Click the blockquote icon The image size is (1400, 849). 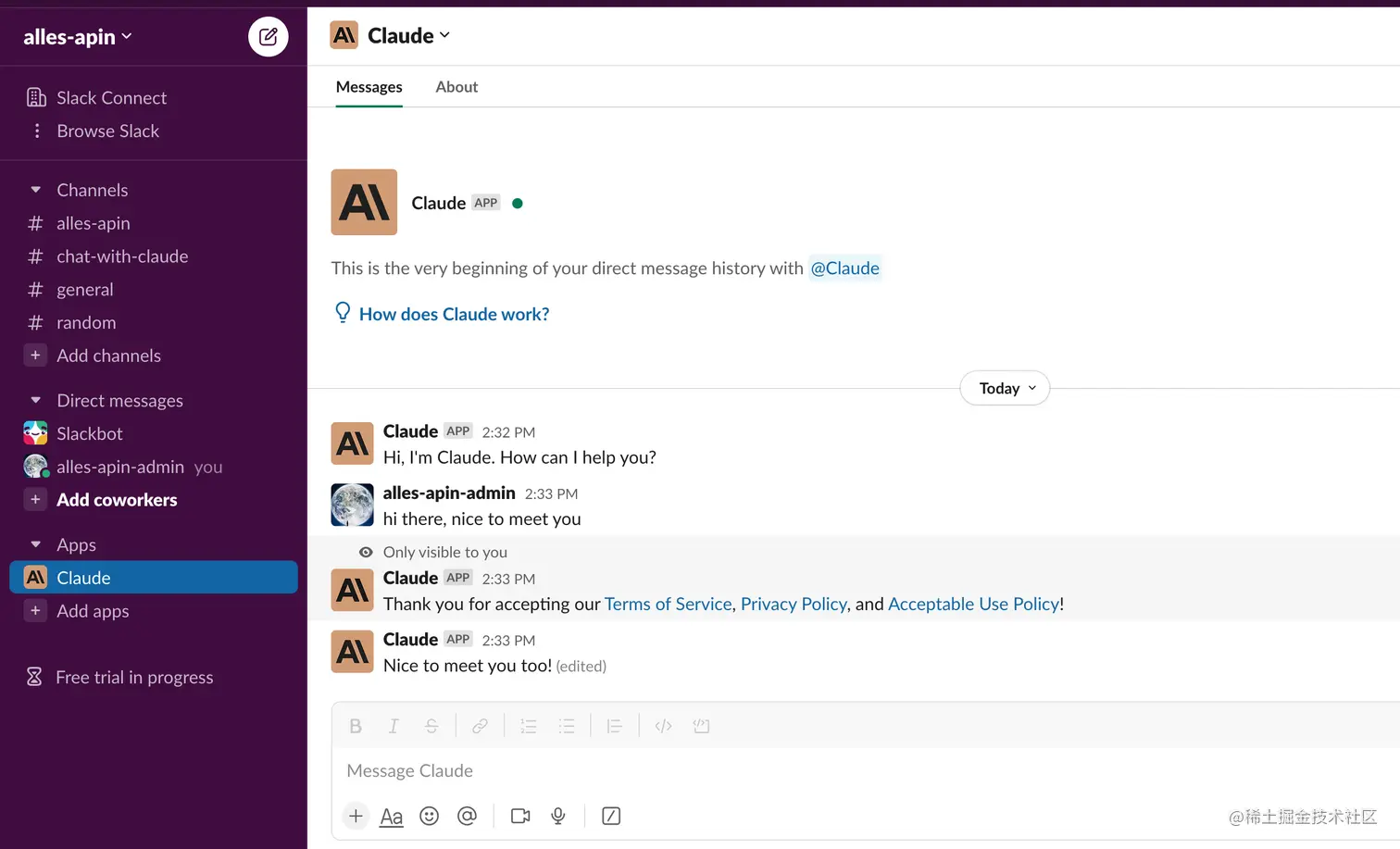pyautogui.click(x=614, y=727)
